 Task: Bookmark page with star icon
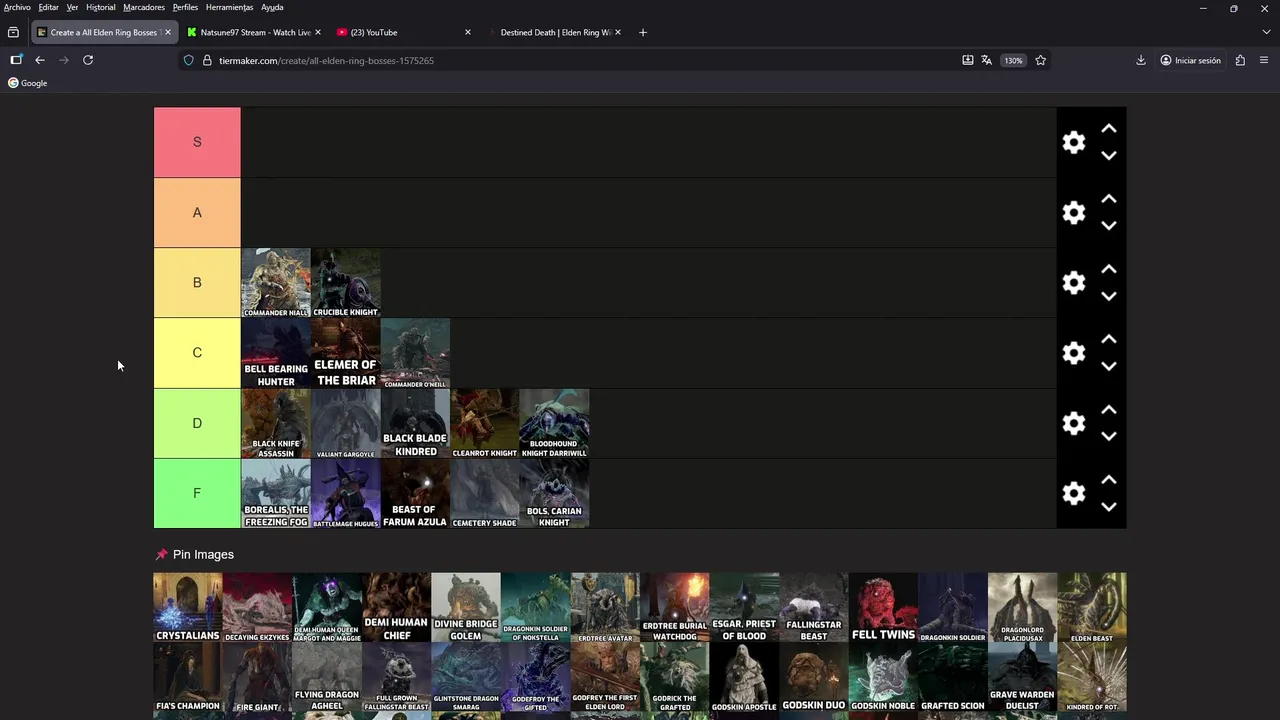click(1040, 60)
